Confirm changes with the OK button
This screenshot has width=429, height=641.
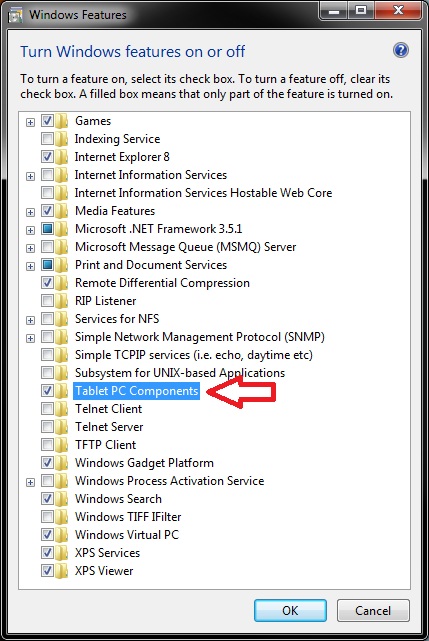pyautogui.click(x=290, y=610)
